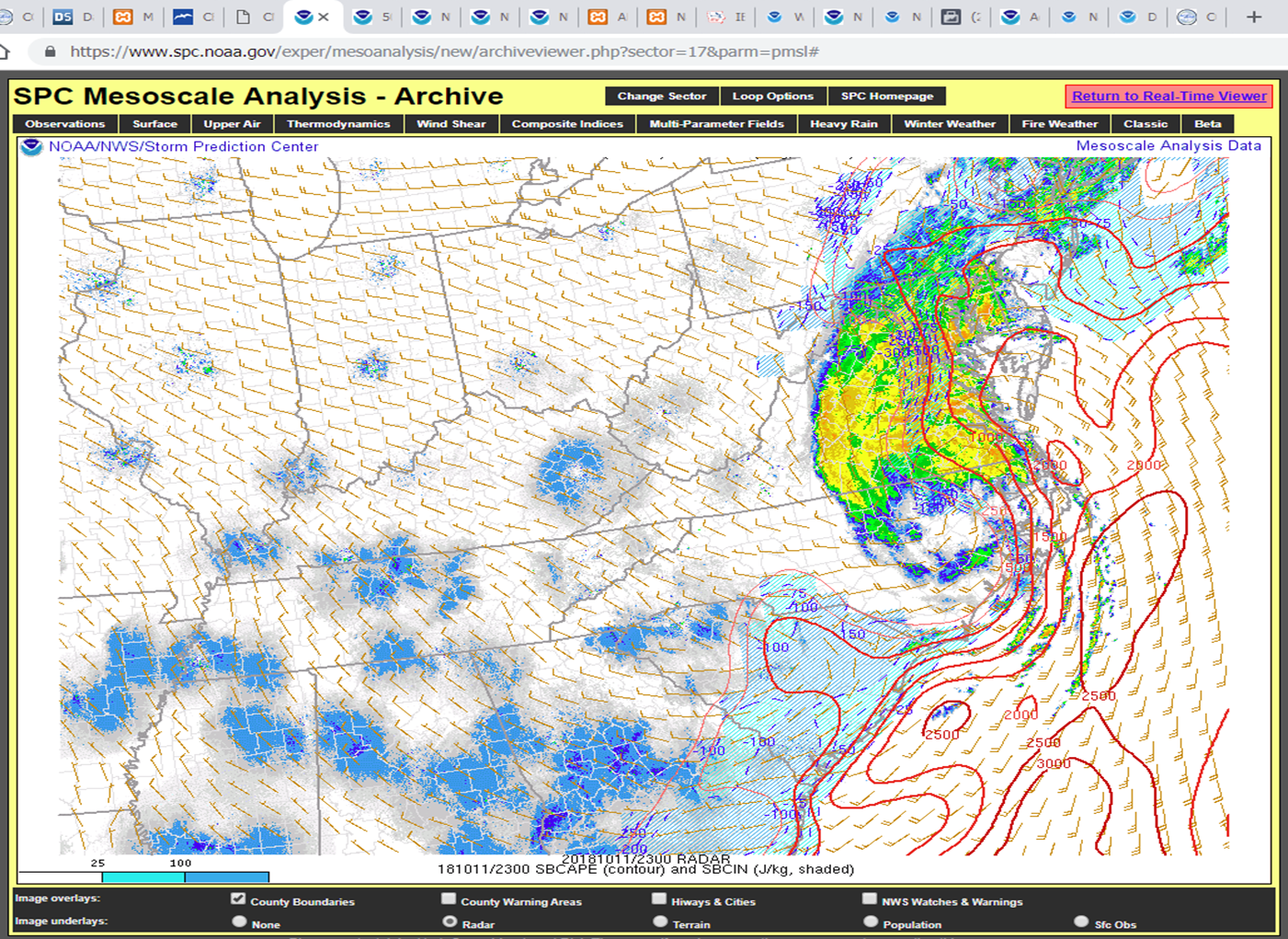Enable the County Warning Areas overlay
1288x939 pixels.
[449, 899]
